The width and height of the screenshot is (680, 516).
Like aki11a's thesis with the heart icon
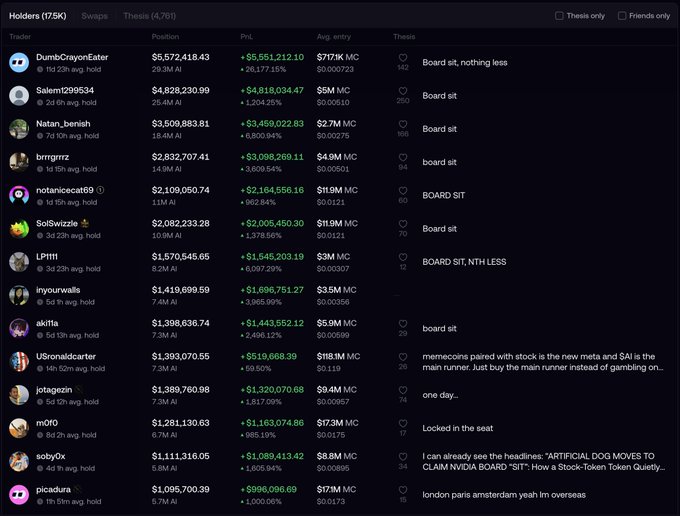[x=403, y=323]
